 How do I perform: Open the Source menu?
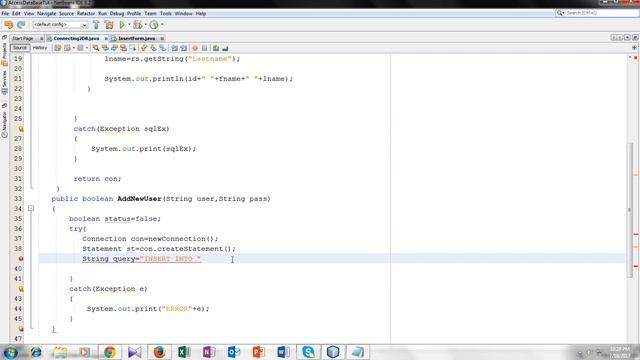coord(66,13)
